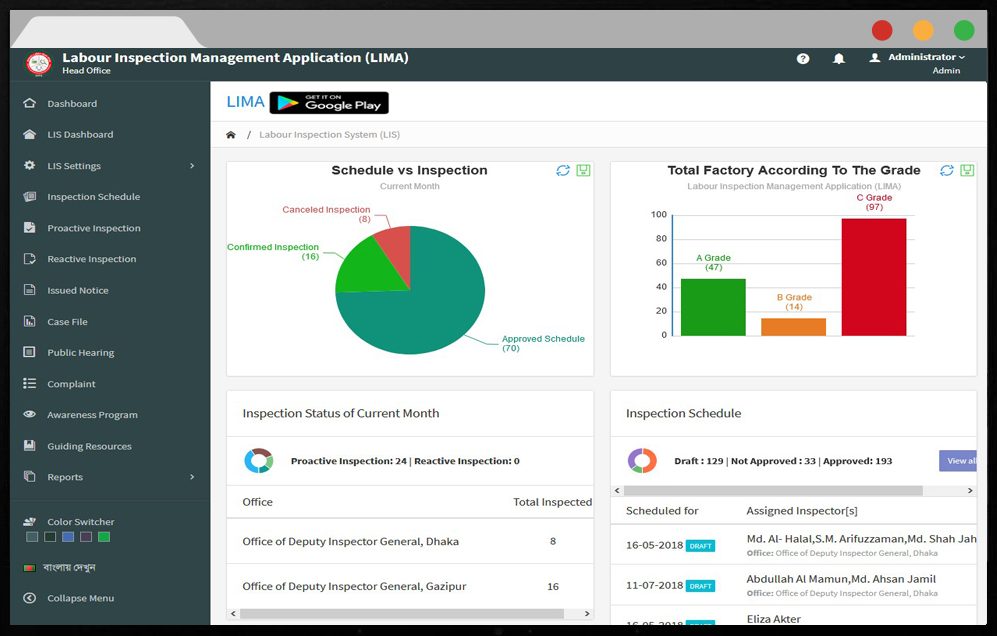Click the View all button

(958, 460)
